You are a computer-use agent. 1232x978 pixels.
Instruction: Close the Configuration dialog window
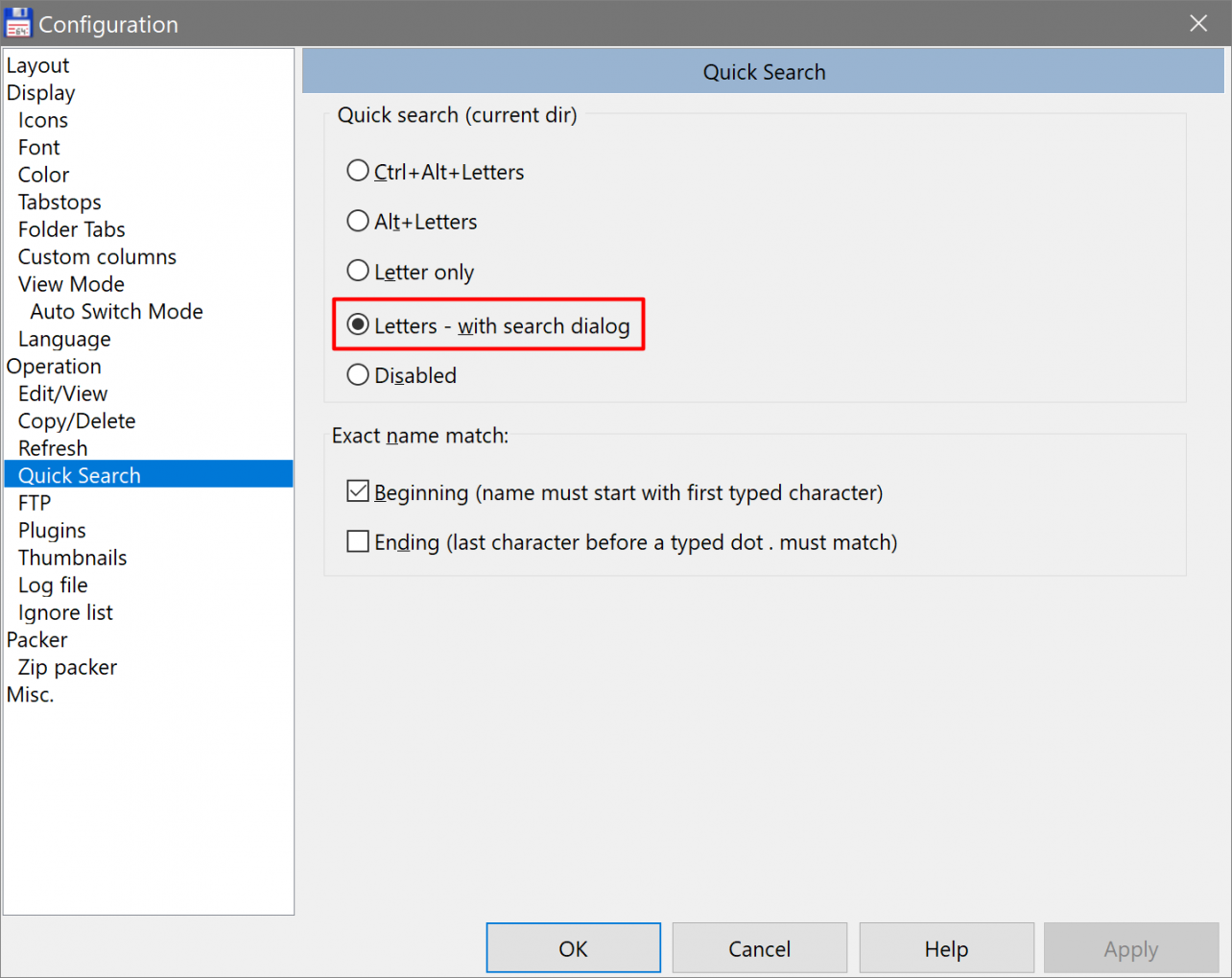[x=1198, y=23]
